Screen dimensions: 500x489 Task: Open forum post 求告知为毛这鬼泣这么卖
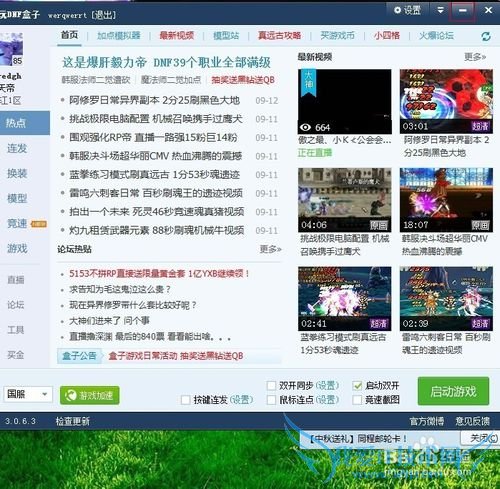click(x=120, y=289)
